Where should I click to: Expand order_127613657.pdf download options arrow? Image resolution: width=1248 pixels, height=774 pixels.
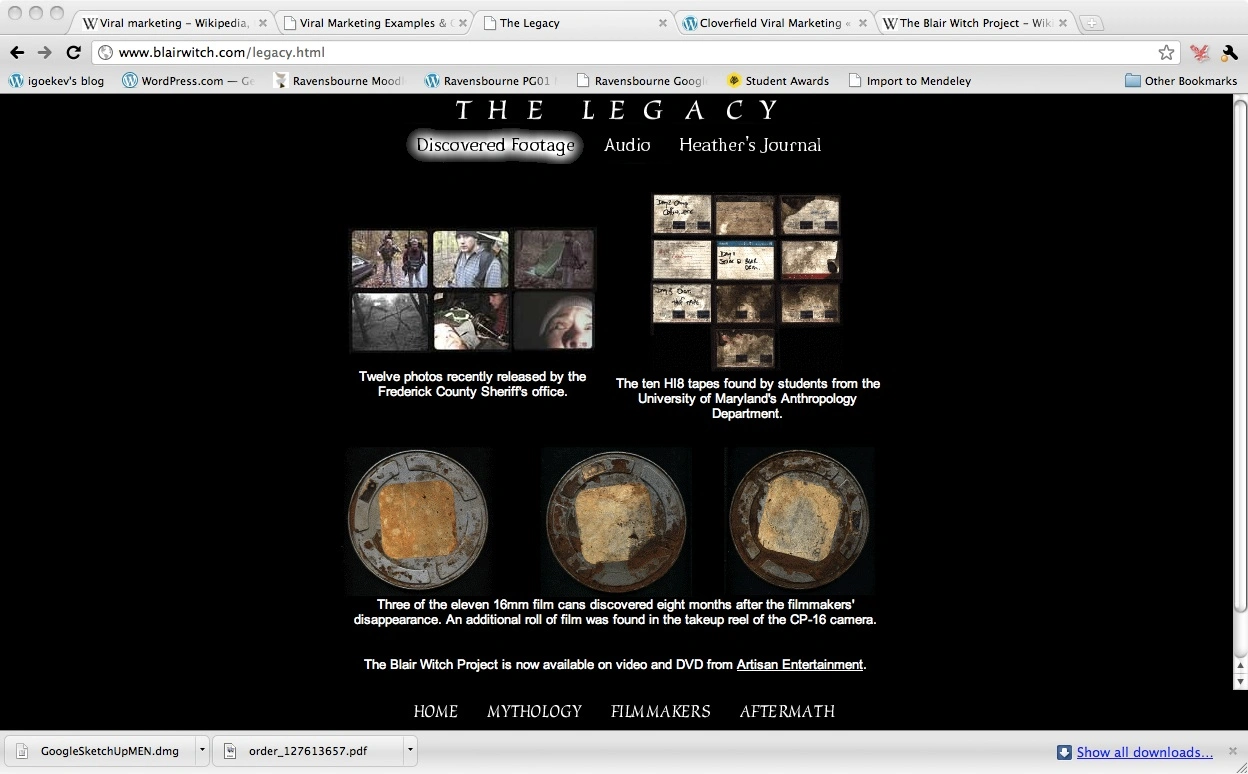point(409,750)
